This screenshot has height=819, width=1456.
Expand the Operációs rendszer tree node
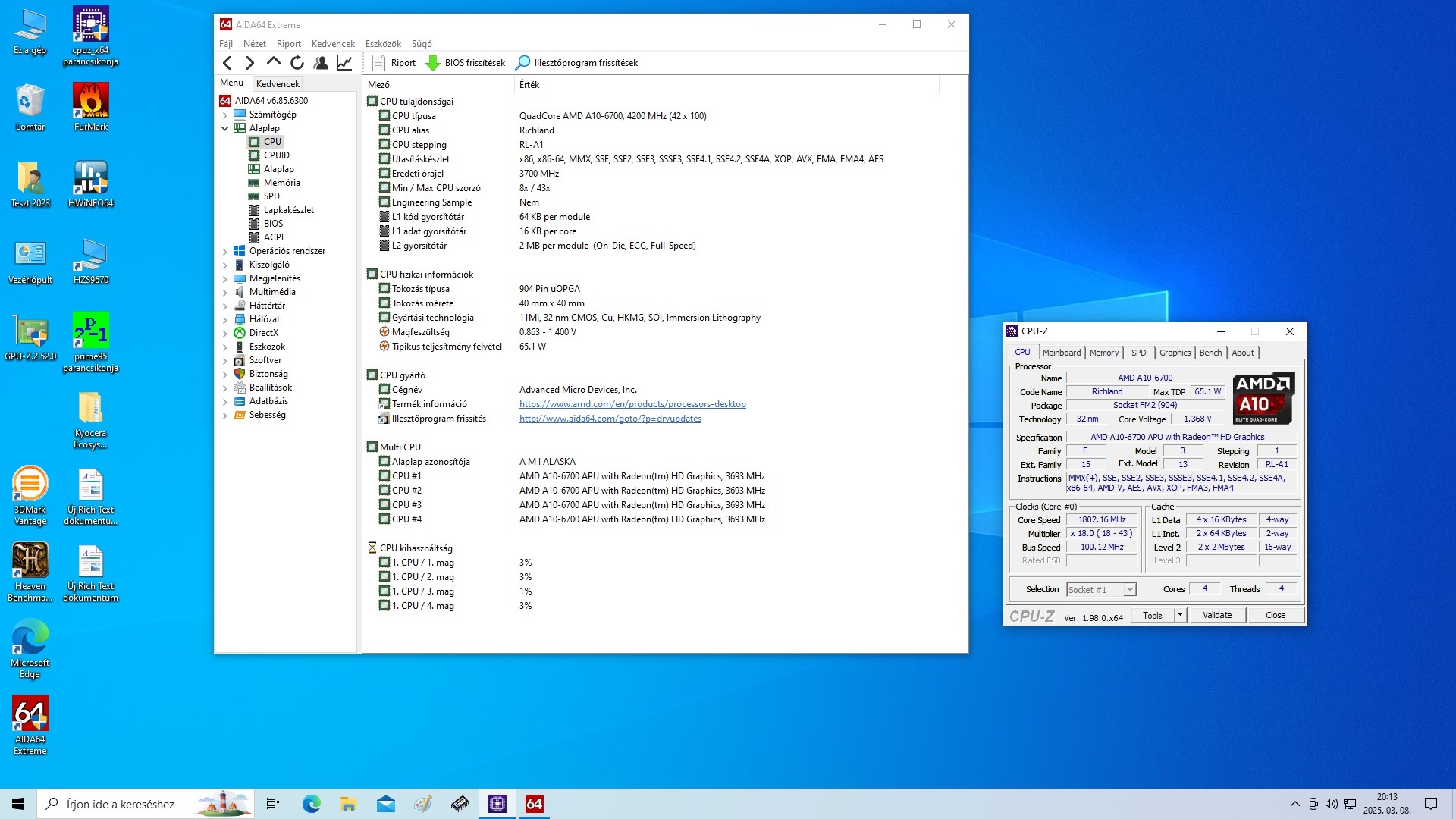pyautogui.click(x=225, y=252)
